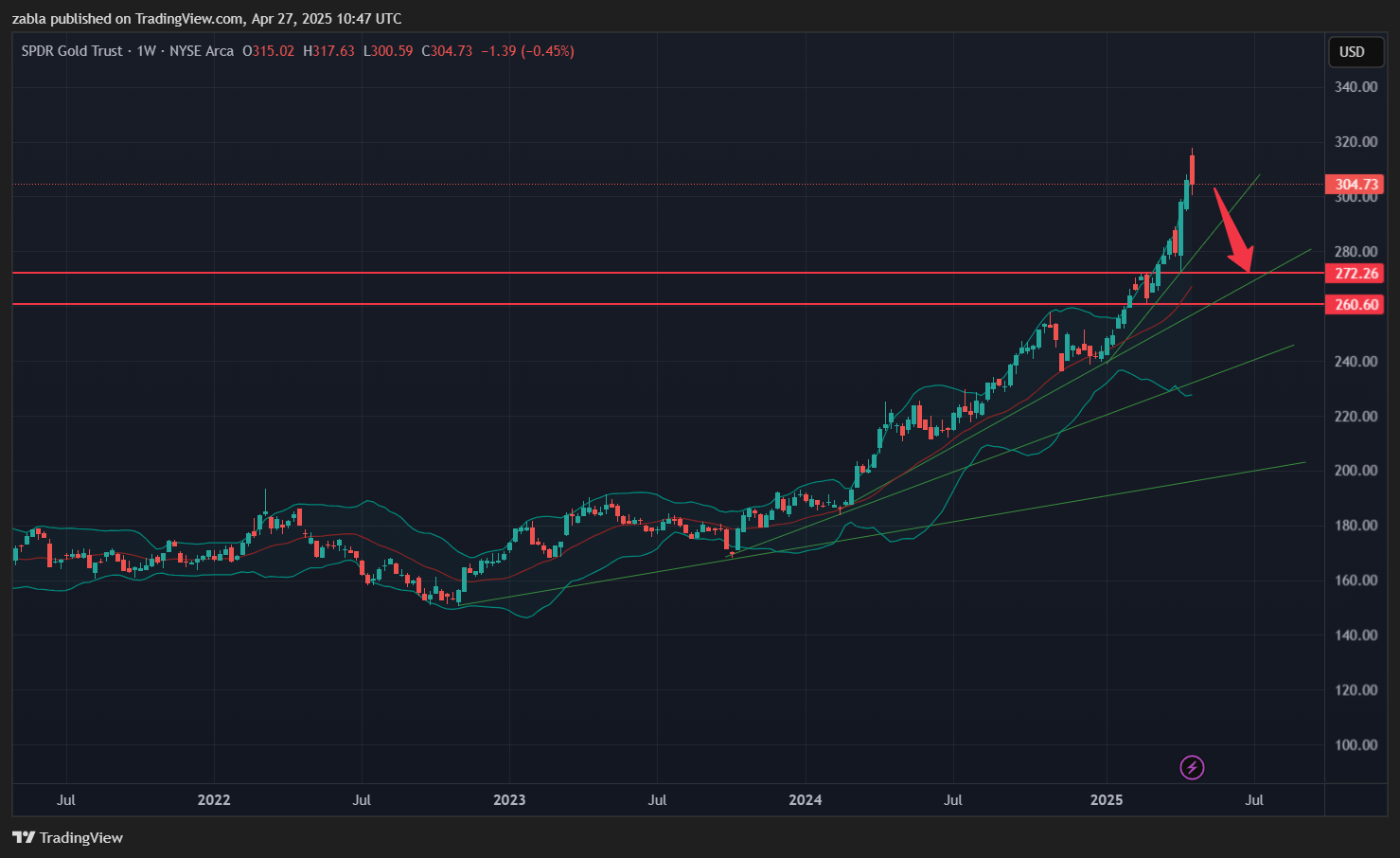The image size is (1400, 858).
Task: Click the high value 317.63 in legend
Action: (x=333, y=51)
